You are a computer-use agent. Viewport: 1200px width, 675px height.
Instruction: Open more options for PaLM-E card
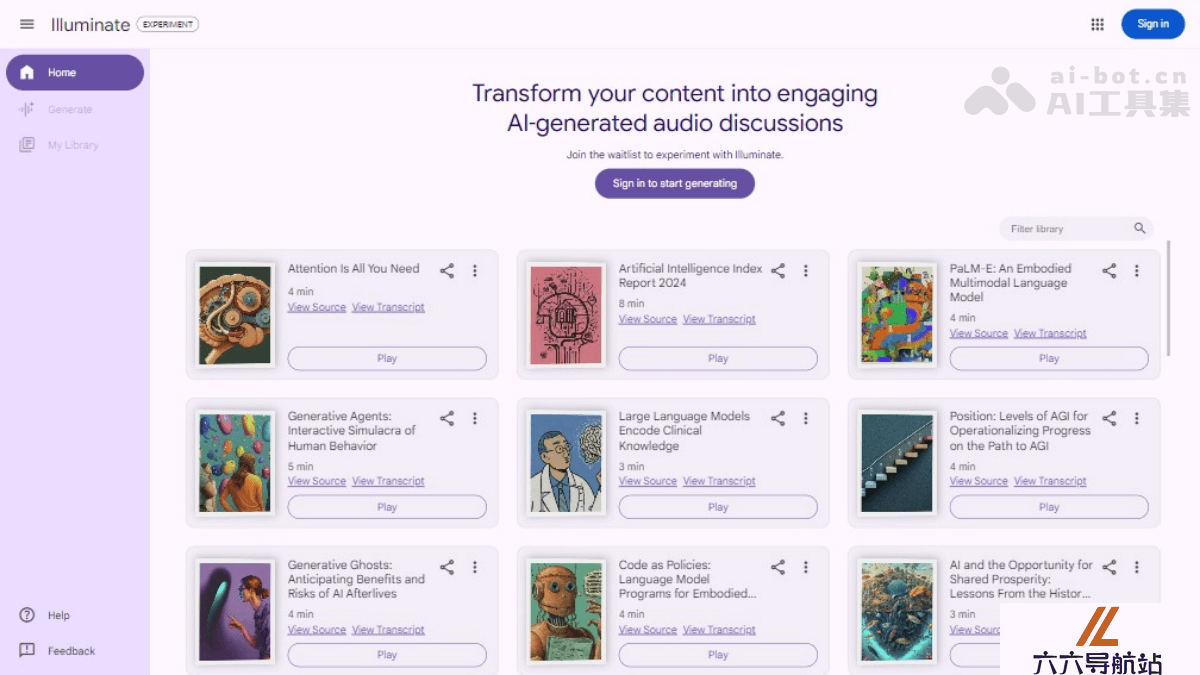coord(1137,270)
